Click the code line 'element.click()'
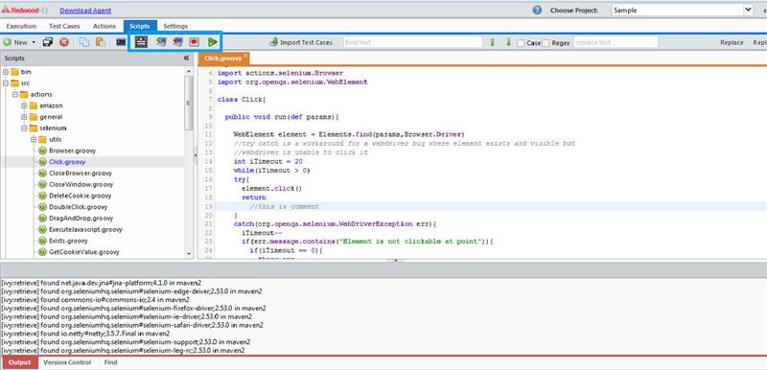Screen dimensions: 767x370 [x=271, y=188]
